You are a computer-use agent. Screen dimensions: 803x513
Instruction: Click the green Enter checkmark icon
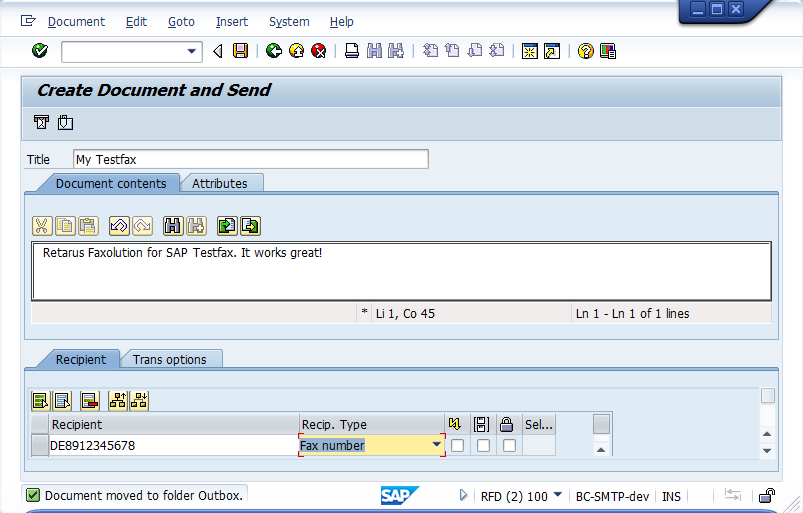(40, 51)
